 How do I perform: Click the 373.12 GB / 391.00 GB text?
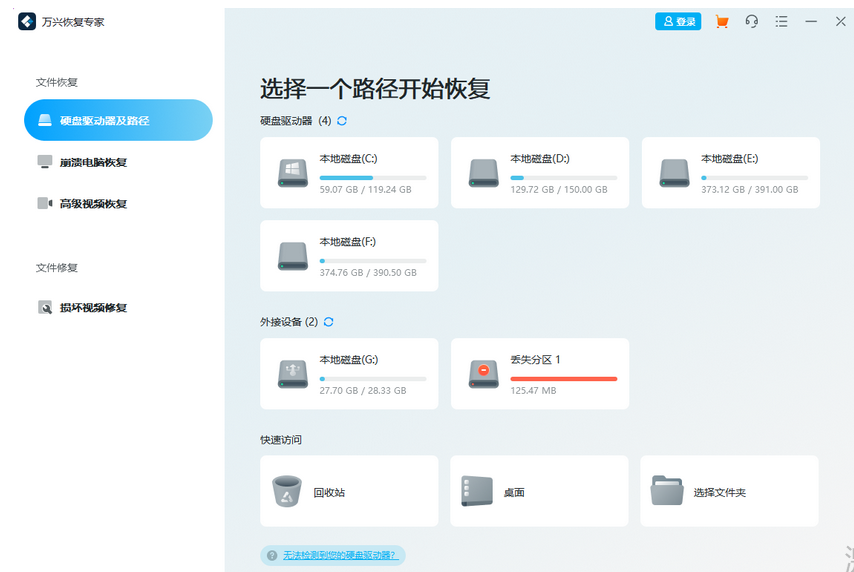750,190
